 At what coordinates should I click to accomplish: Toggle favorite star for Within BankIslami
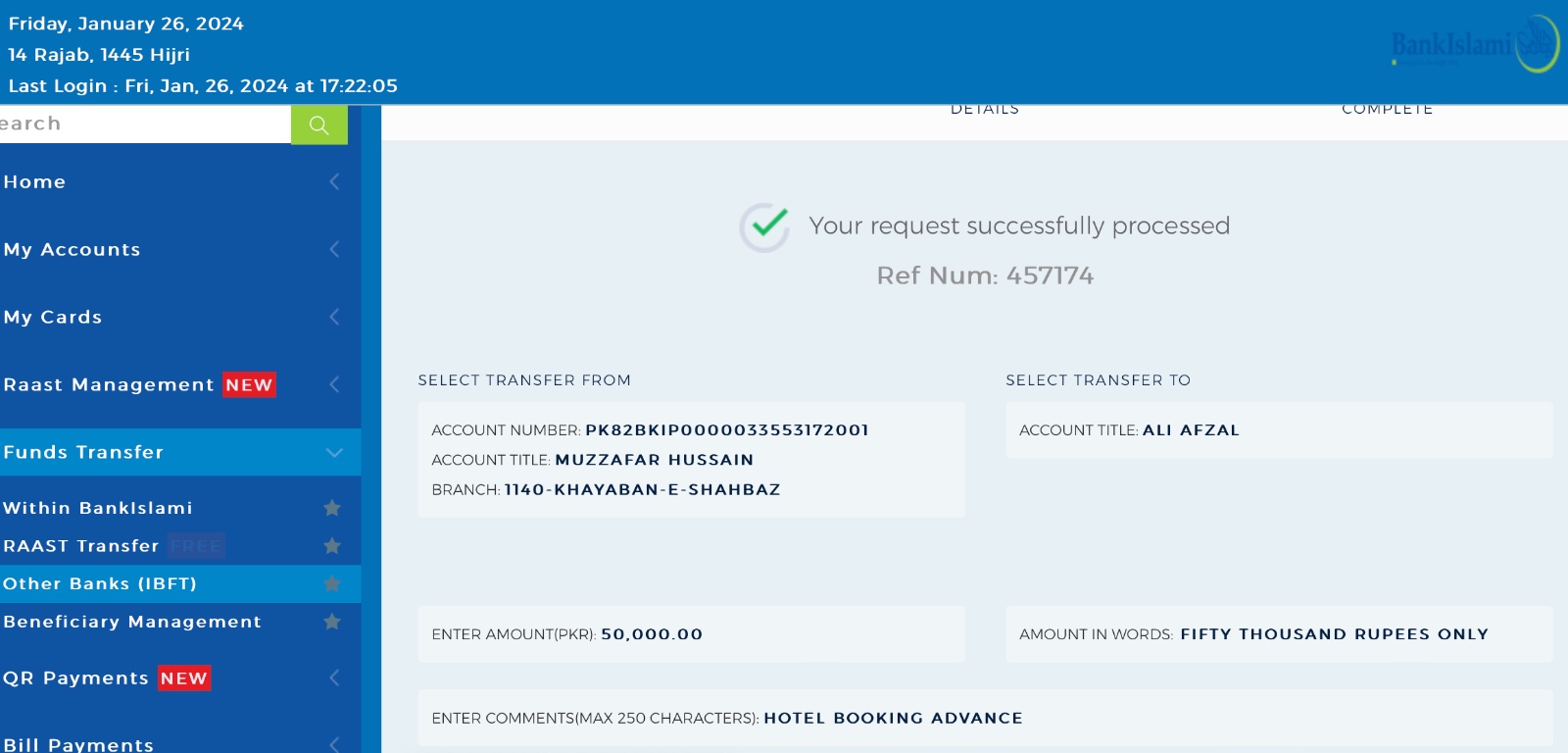pos(332,508)
